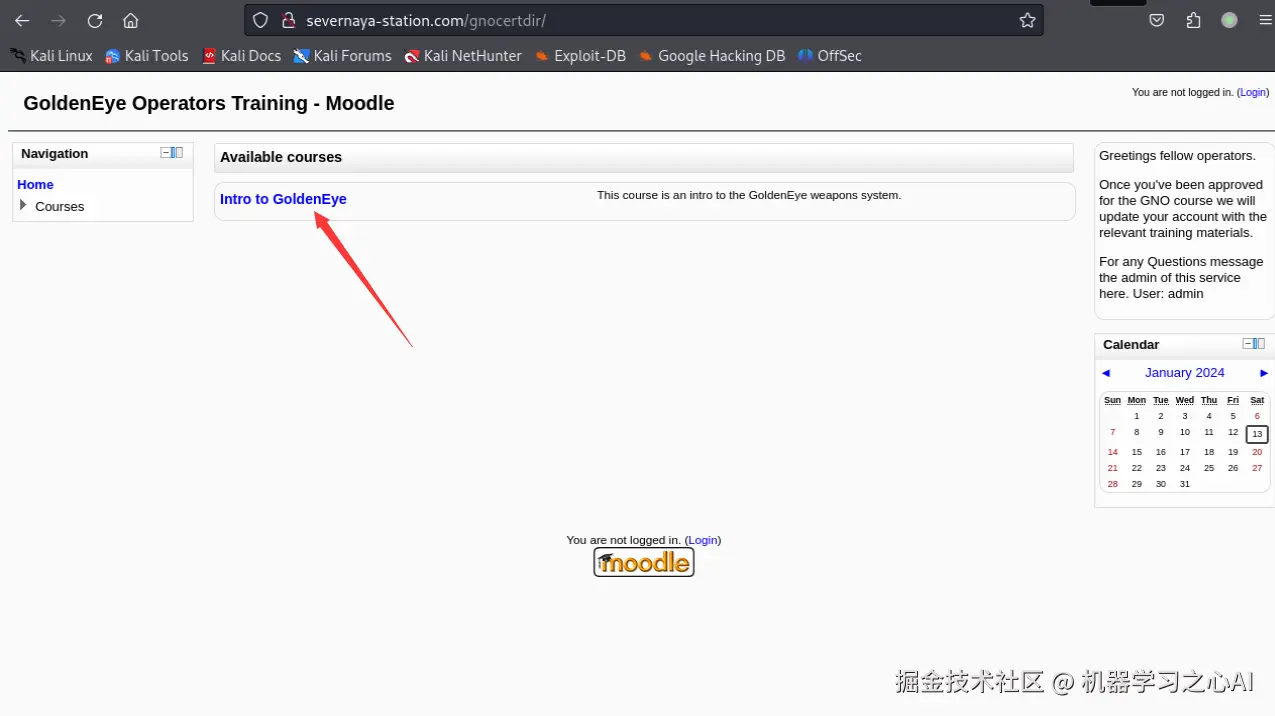Open the browser home page icon

(130, 20)
